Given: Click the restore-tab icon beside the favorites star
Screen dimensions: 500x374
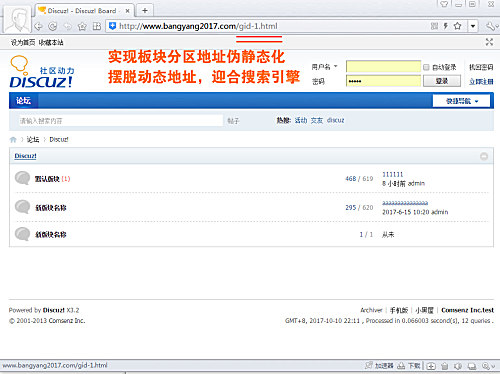Looking at the screenshot, I should 97,26.
